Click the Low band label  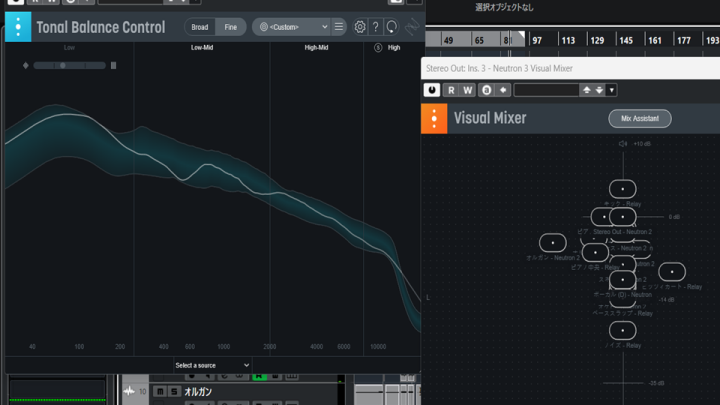click(x=69, y=47)
